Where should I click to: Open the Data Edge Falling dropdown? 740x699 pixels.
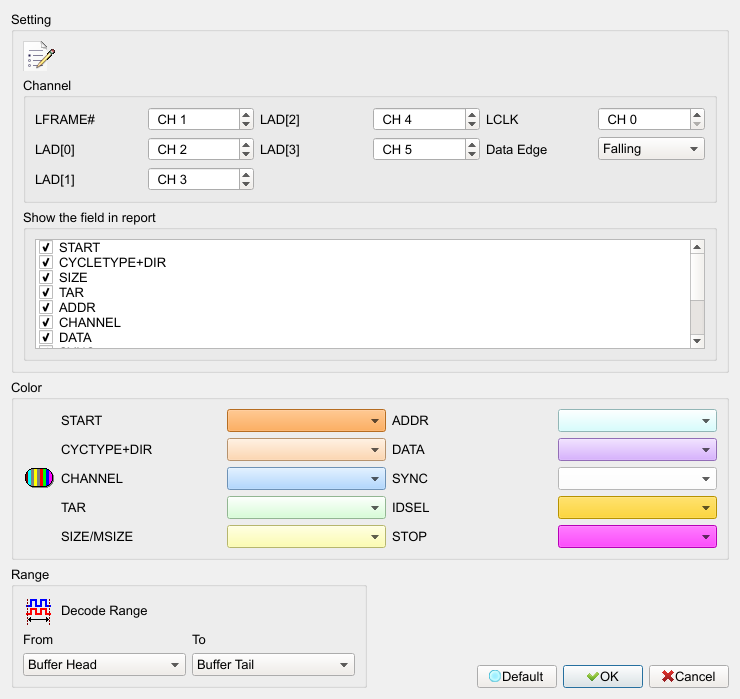651,149
